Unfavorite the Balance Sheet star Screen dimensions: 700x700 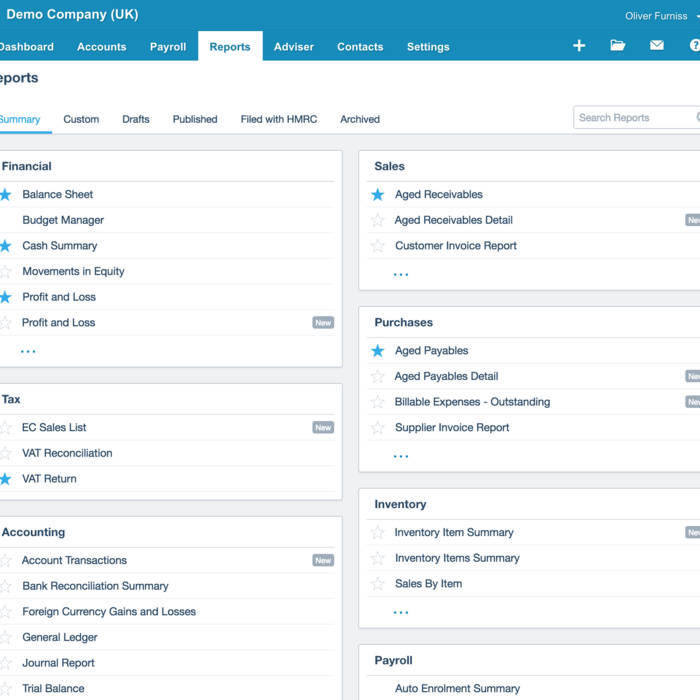click(x=6, y=195)
